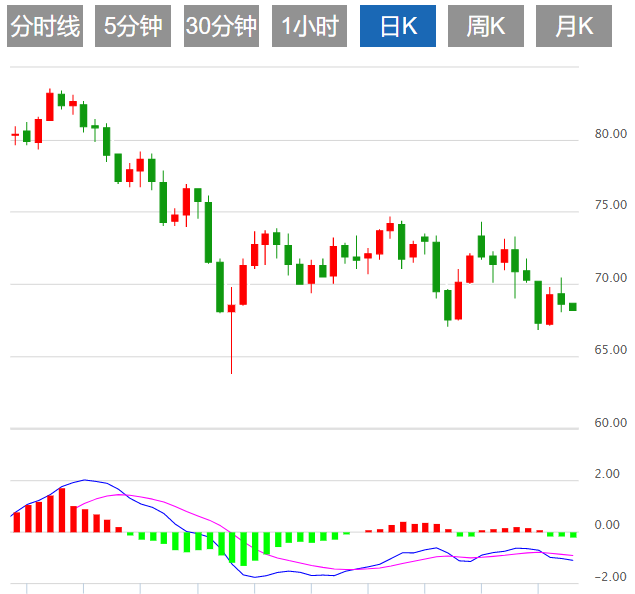Click the tallest red MACD histogram bar
The height and width of the screenshot is (594, 635).
point(62,510)
